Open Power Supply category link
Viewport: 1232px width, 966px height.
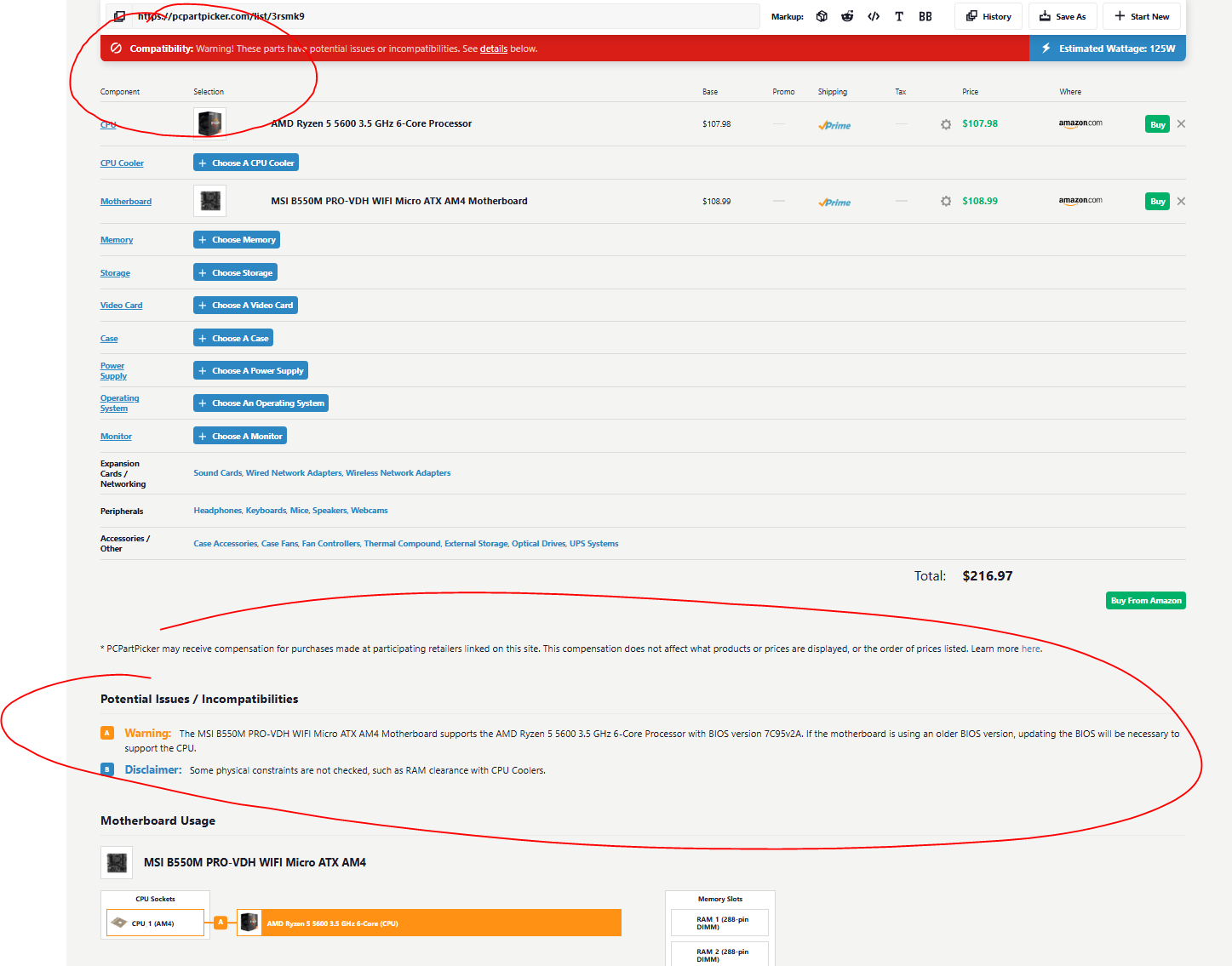113,371
